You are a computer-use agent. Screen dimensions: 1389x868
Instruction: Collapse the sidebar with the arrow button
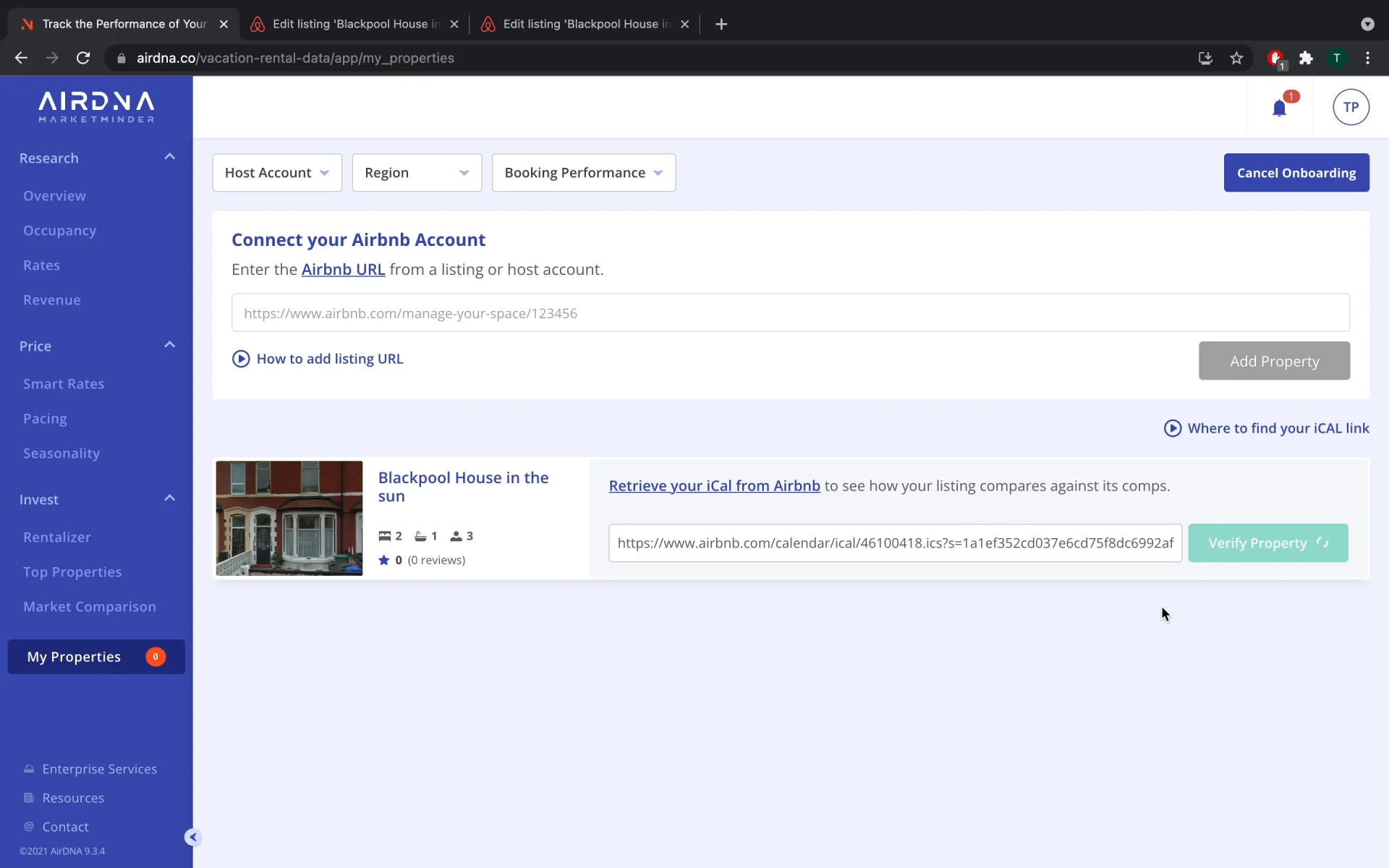[x=192, y=837]
